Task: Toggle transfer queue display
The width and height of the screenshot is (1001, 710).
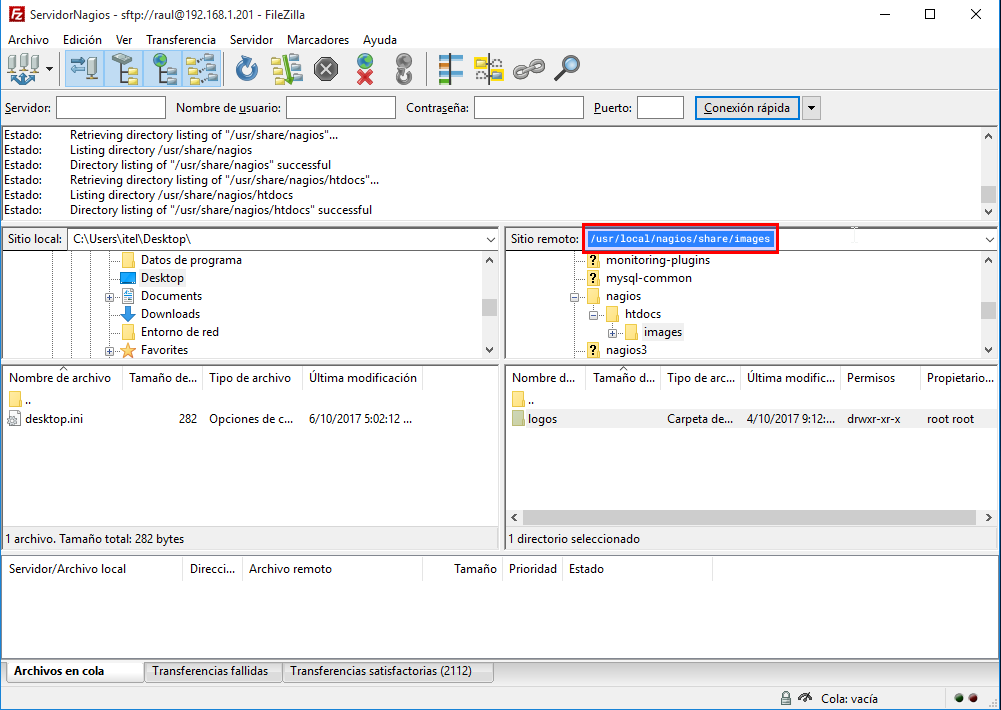Action: point(202,68)
